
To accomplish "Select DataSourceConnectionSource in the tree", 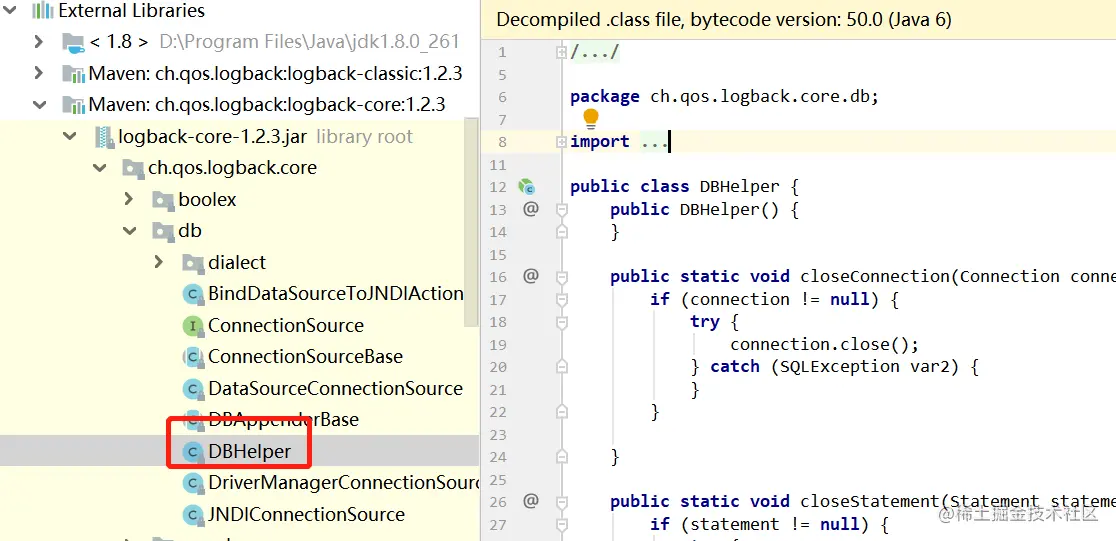I will pos(335,388).
